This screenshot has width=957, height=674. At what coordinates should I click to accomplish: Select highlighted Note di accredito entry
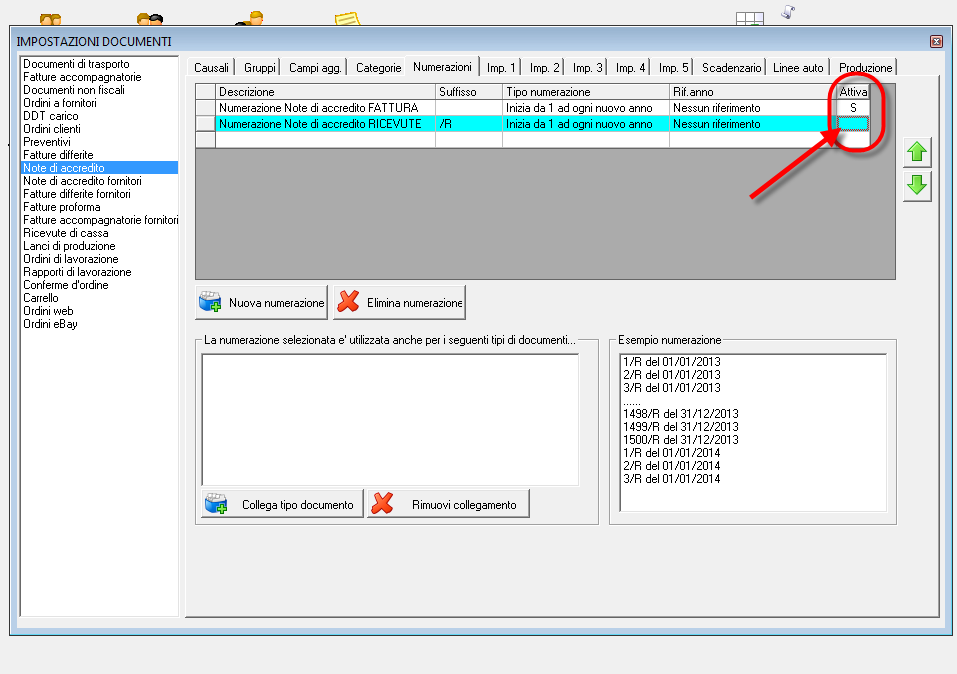pos(99,168)
